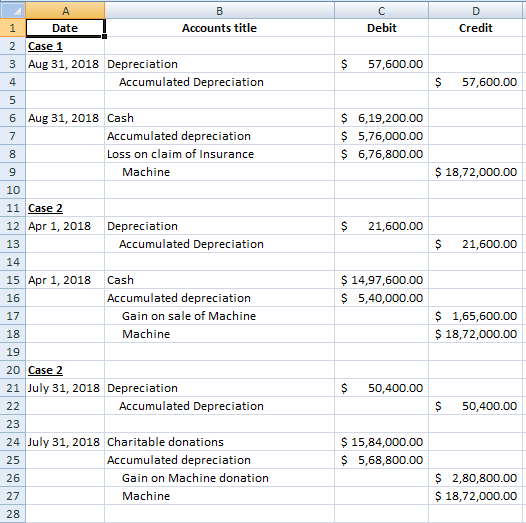Click the Depreciation cell in row 21
The image size is (526, 523).
(x=219, y=388)
